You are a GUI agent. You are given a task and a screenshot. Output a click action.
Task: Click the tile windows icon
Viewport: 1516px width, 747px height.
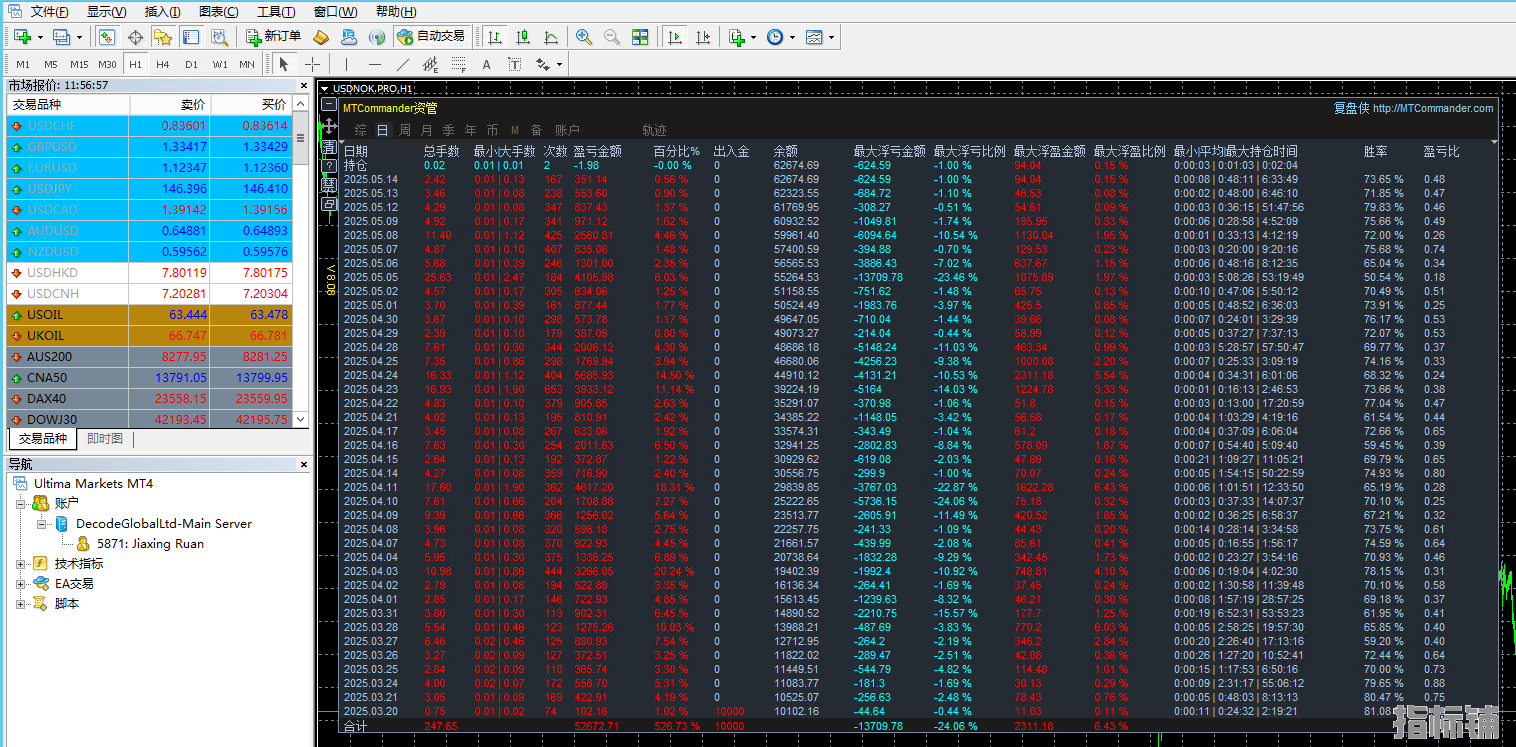pos(640,37)
